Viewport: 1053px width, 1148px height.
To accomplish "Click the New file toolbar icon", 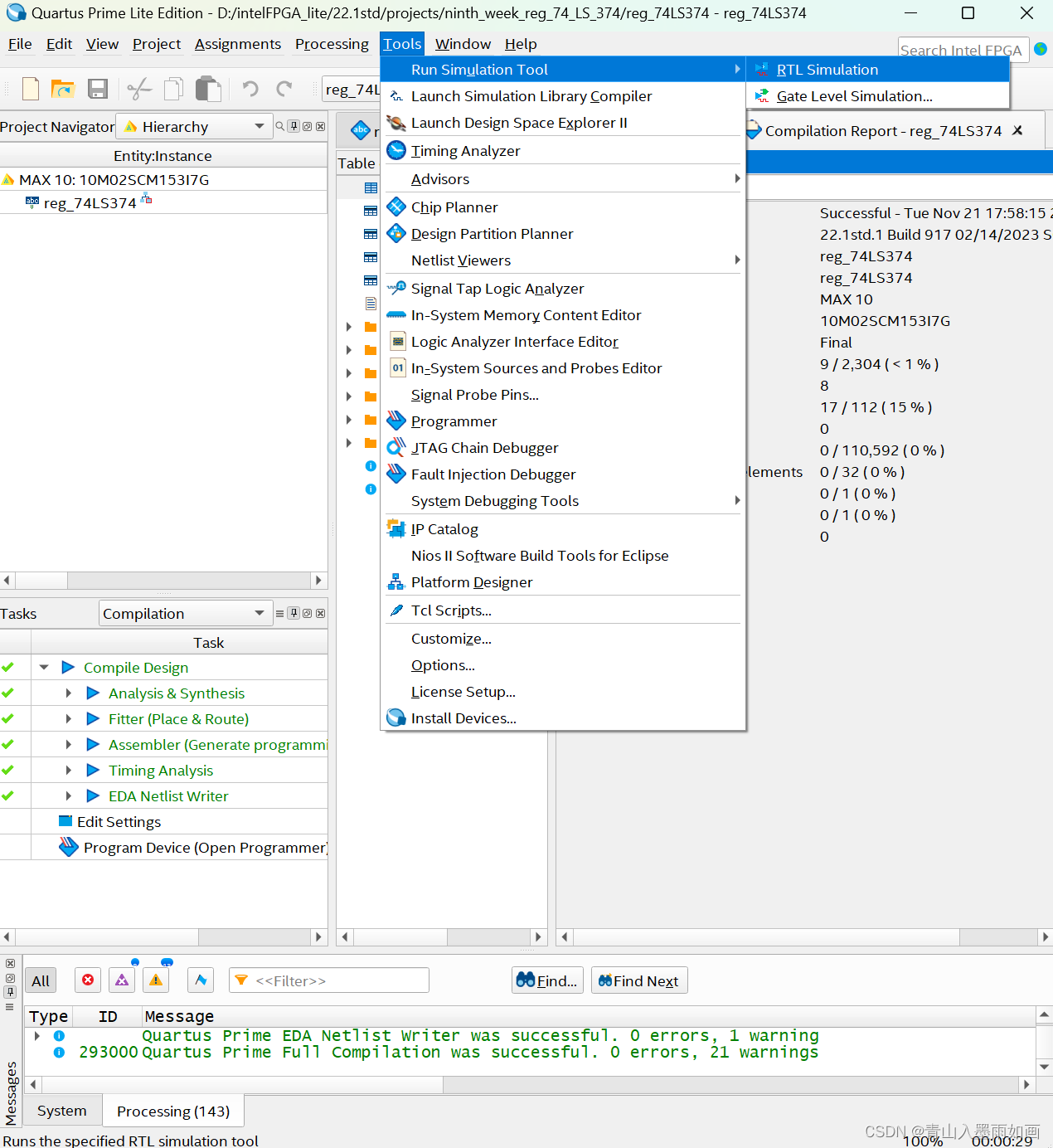I will coord(31,89).
